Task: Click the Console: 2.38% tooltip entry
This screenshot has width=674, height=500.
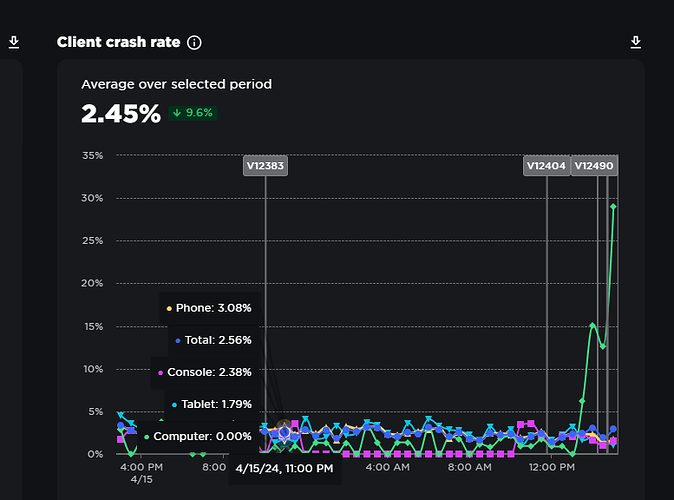Action: tap(205, 372)
